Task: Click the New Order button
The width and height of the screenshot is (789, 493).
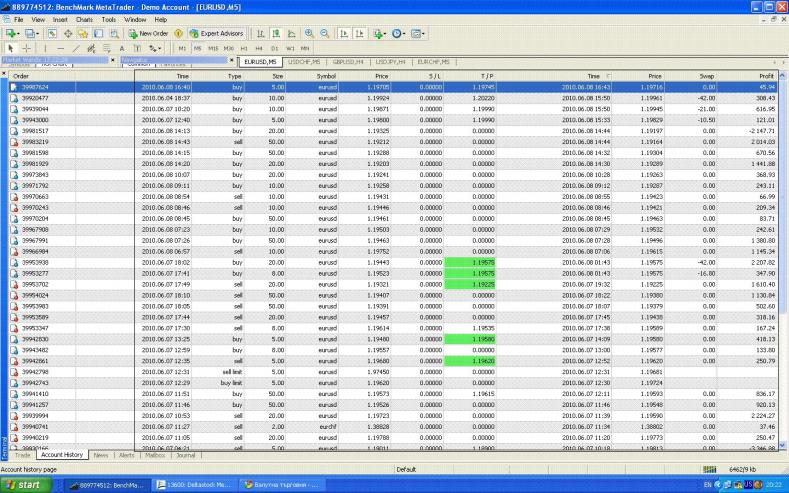Action: click(x=148, y=34)
